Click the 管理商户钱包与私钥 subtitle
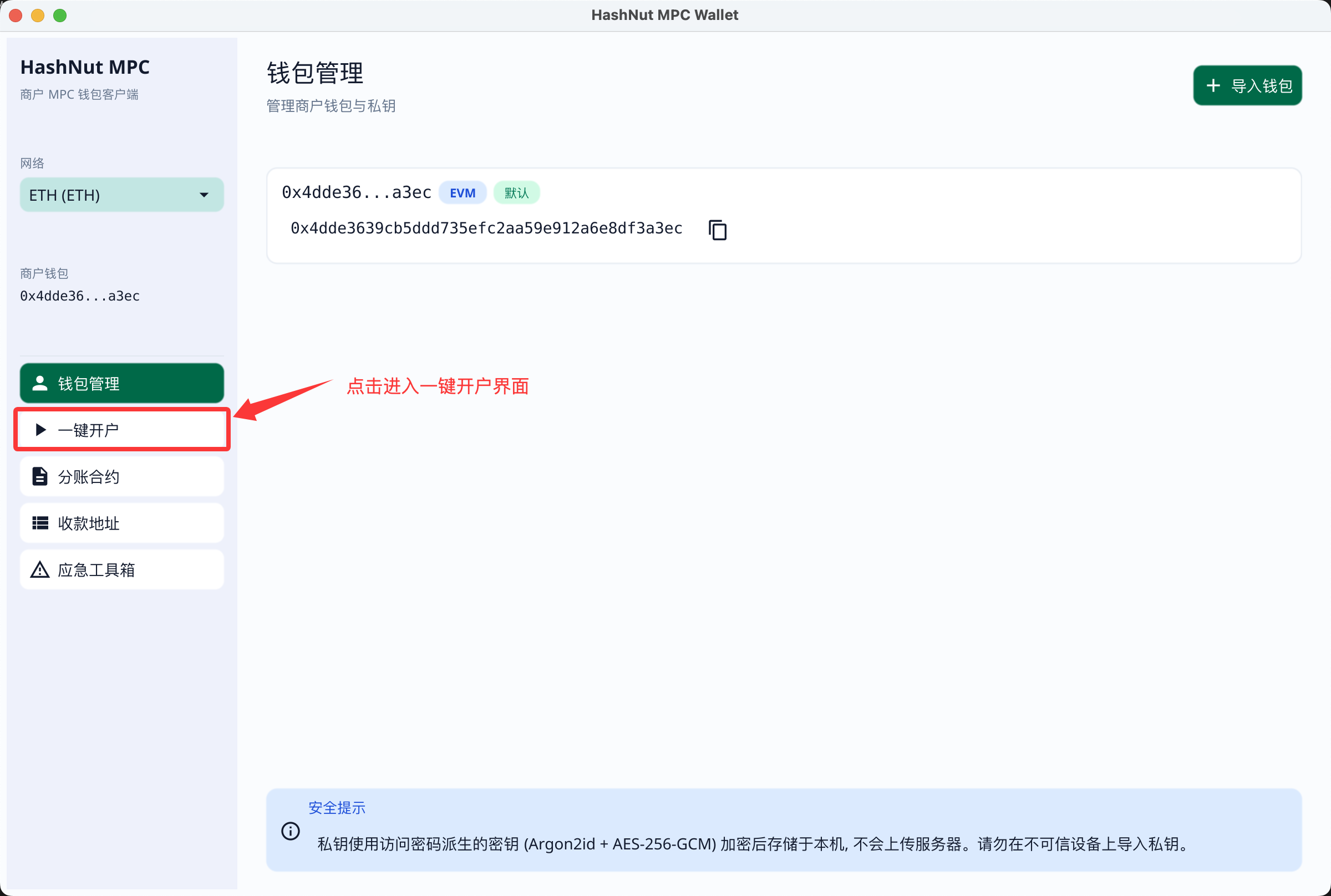Screen dimensions: 1331x896 [x=331, y=106]
